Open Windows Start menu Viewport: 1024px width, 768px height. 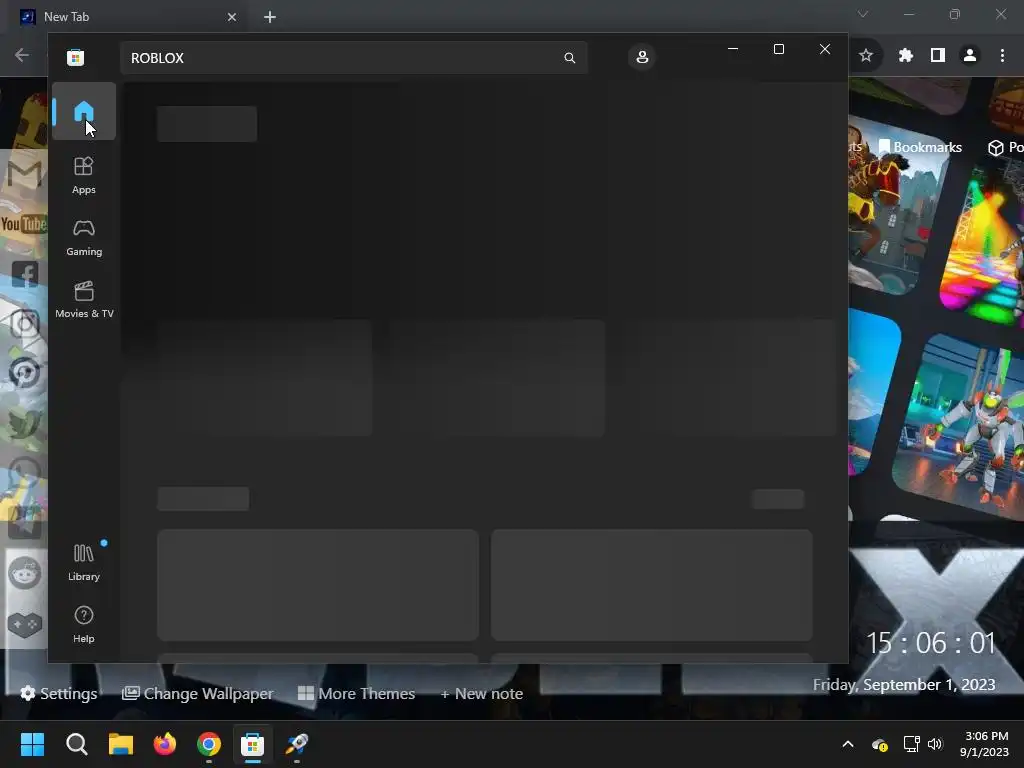[32, 744]
